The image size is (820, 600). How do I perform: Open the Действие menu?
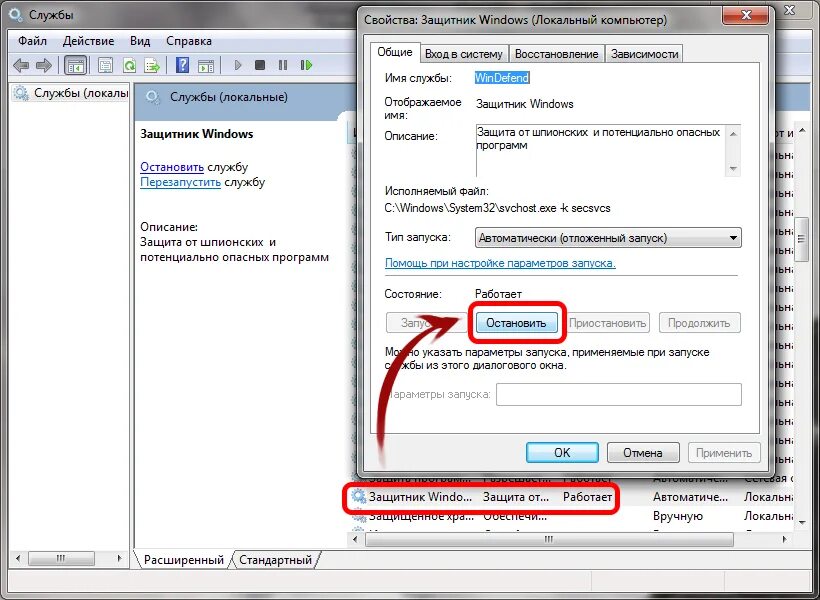point(88,41)
